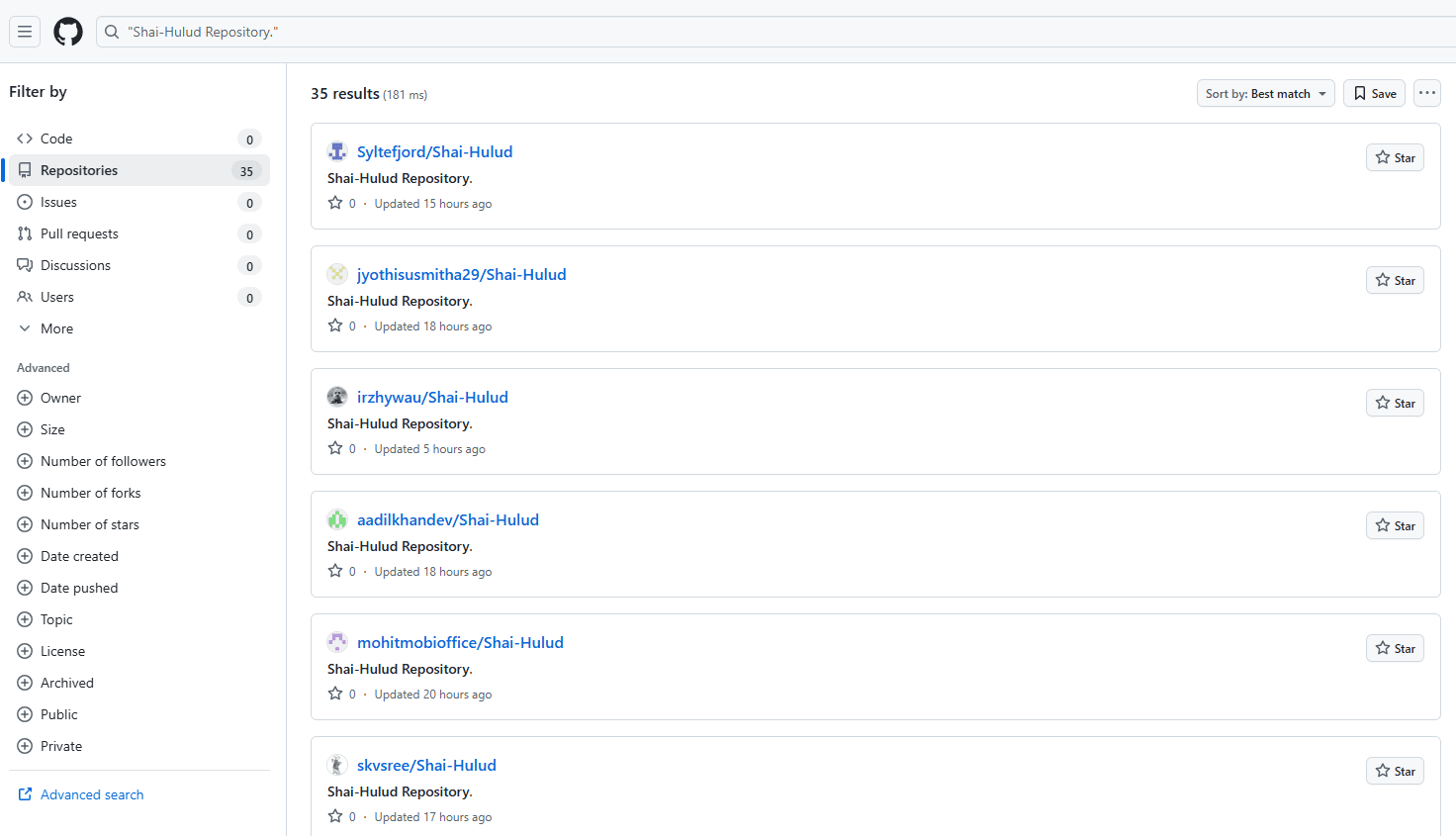Viewport: 1456px width, 836px height.
Task: View stargazers count of skvsree/Shai-Hulud
Action: click(342, 816)
